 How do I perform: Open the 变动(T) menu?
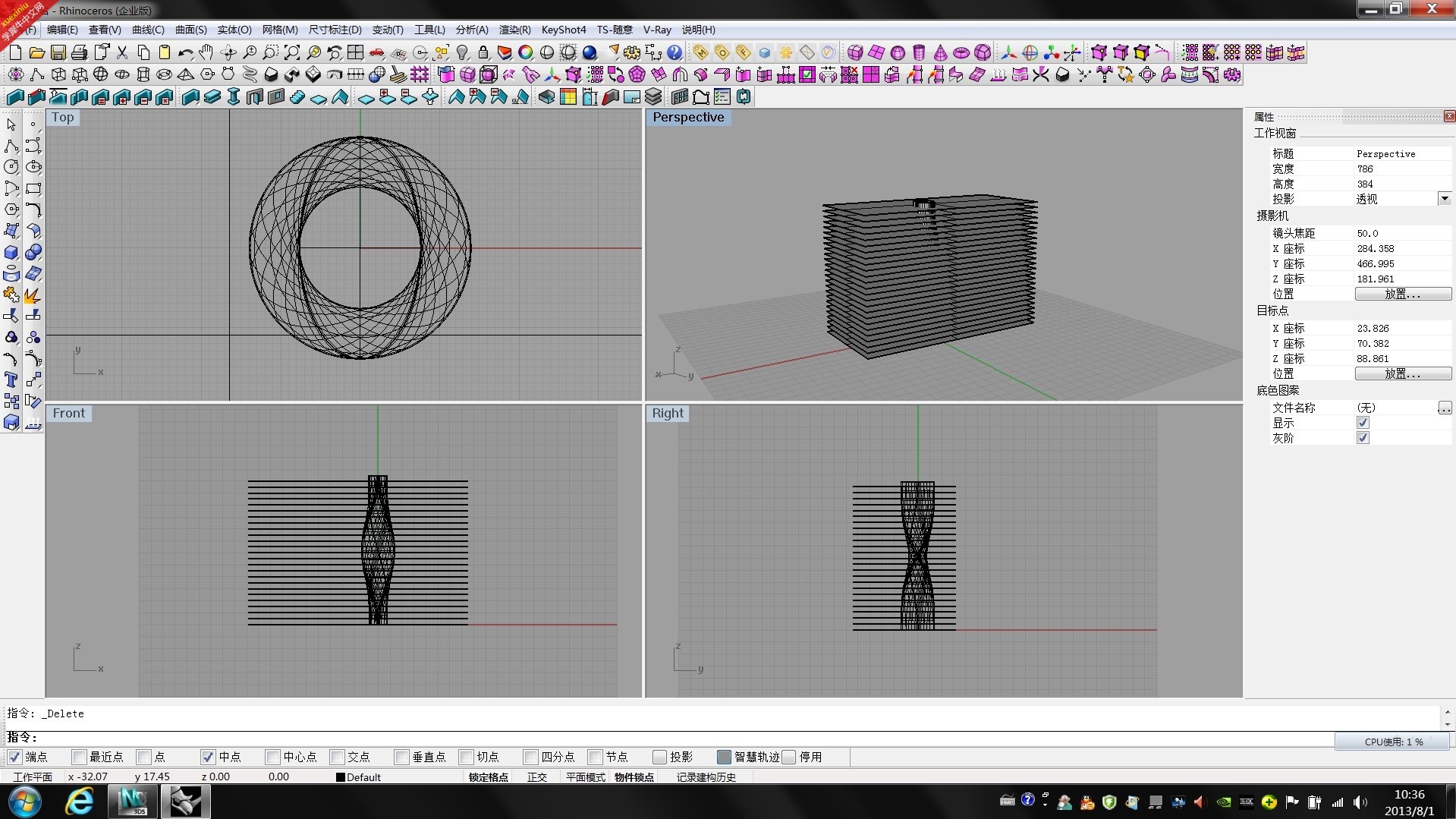tap(388, 30)
